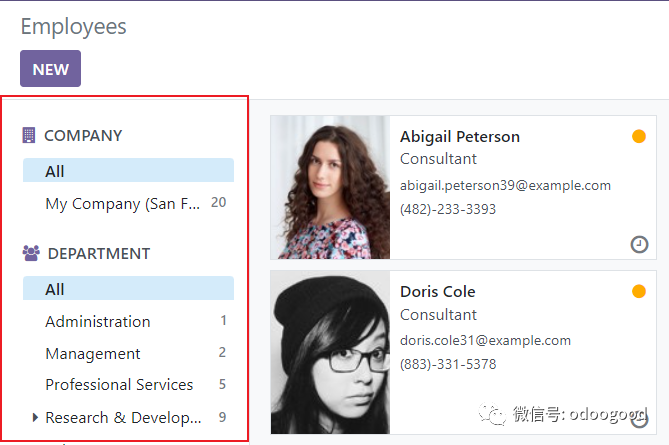Click abigail.peterson39@example.com email address
The height and width of the screenshot is (445, 669).
coord(505,185)
